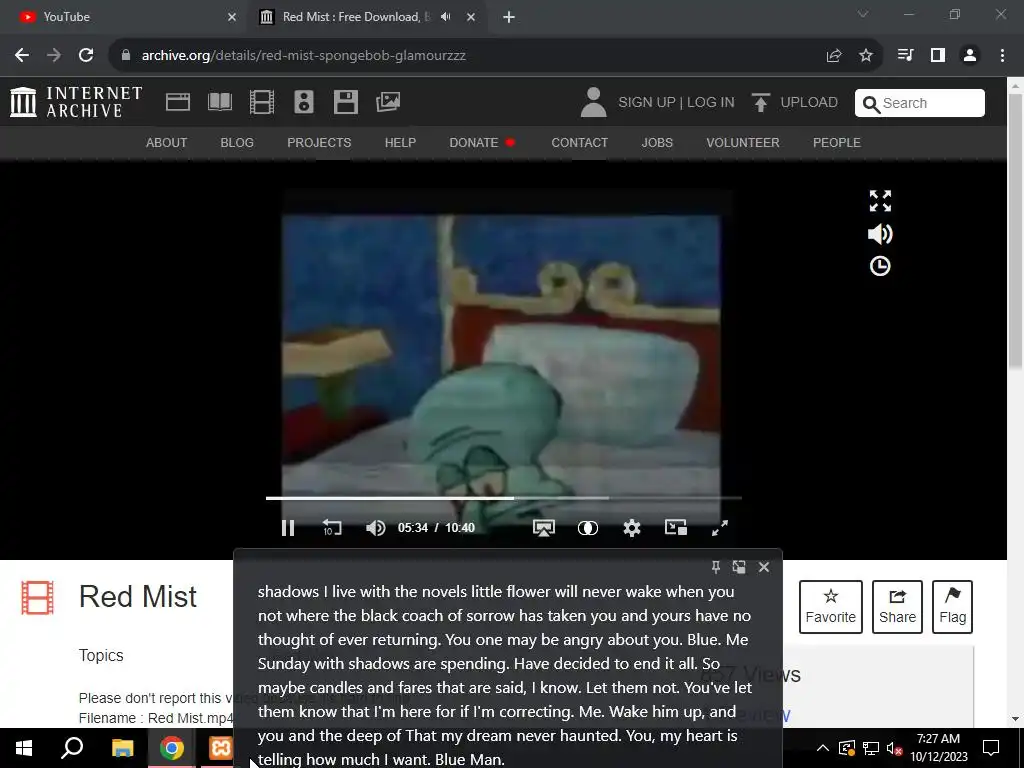Reload the current page
This screenshot has height=768, width=1024.
86,56
